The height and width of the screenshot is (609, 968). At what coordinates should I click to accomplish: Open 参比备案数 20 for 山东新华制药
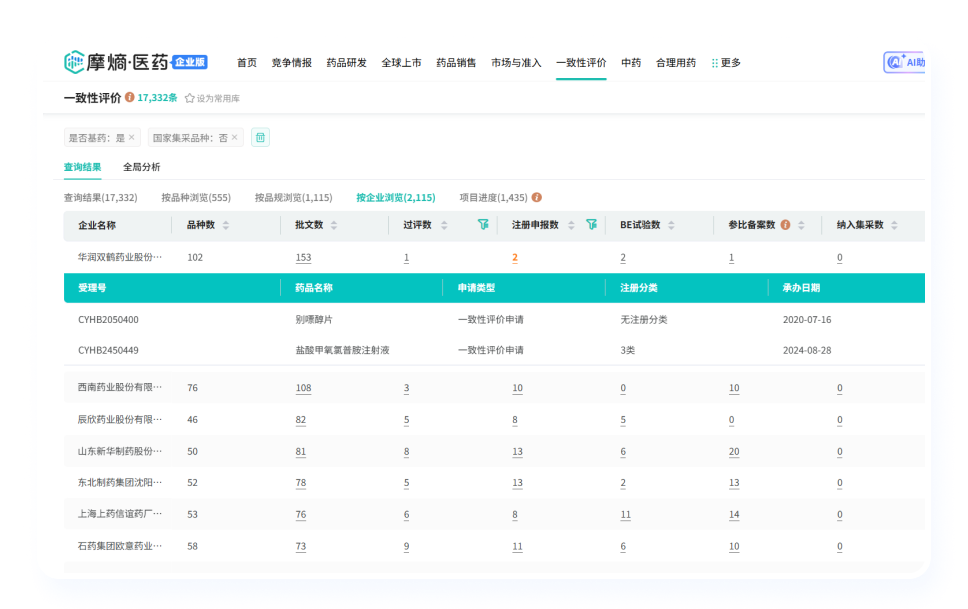(x=734, y=452)
